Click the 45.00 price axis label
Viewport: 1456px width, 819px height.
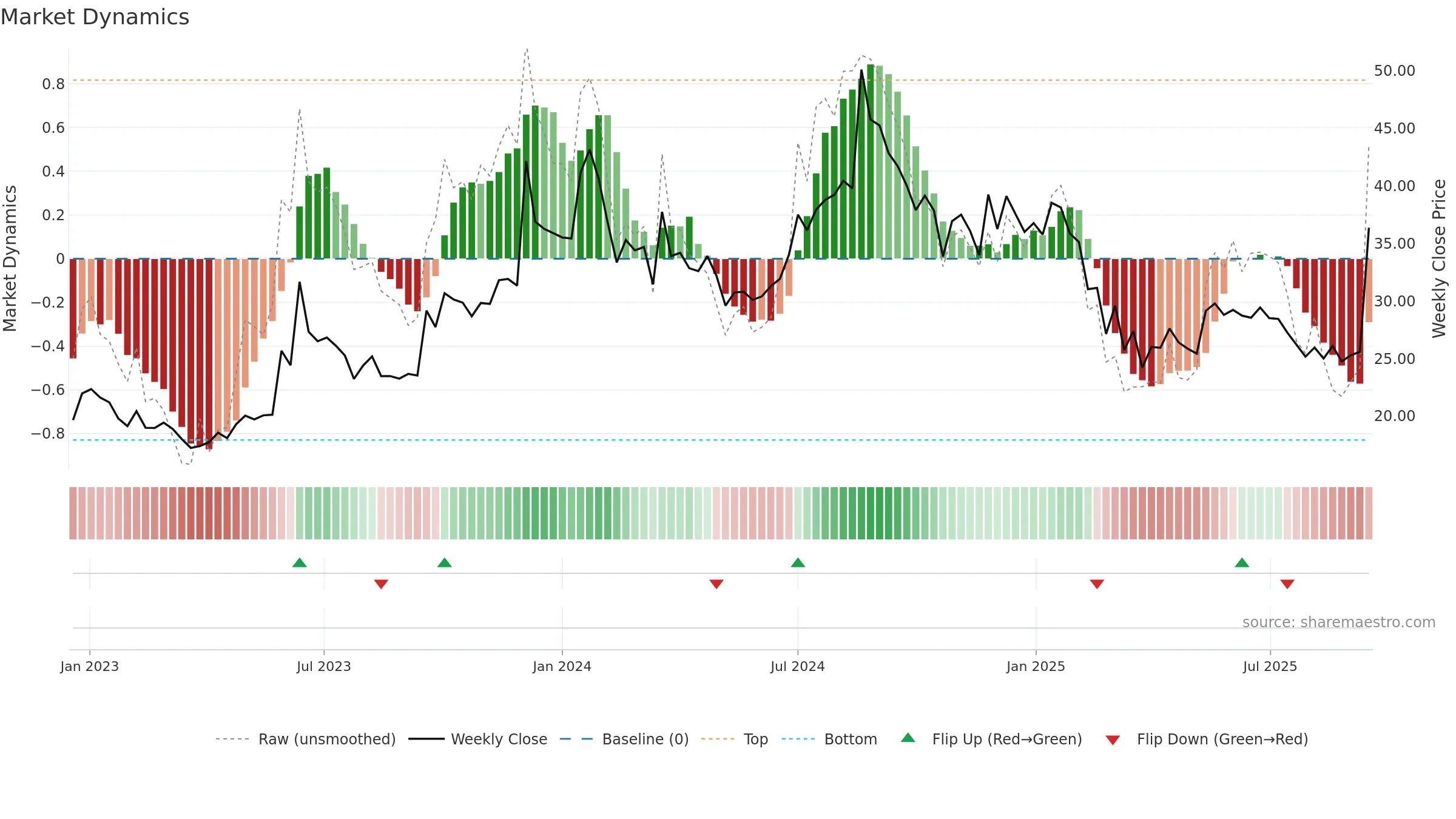1394,129
